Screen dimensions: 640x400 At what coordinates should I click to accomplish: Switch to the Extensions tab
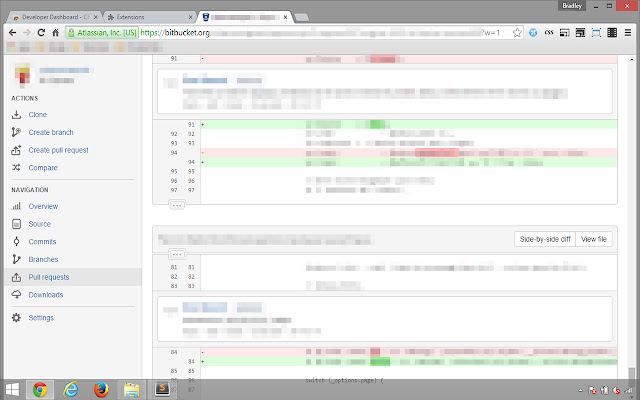pyautogui.click(x=147, y=17)
